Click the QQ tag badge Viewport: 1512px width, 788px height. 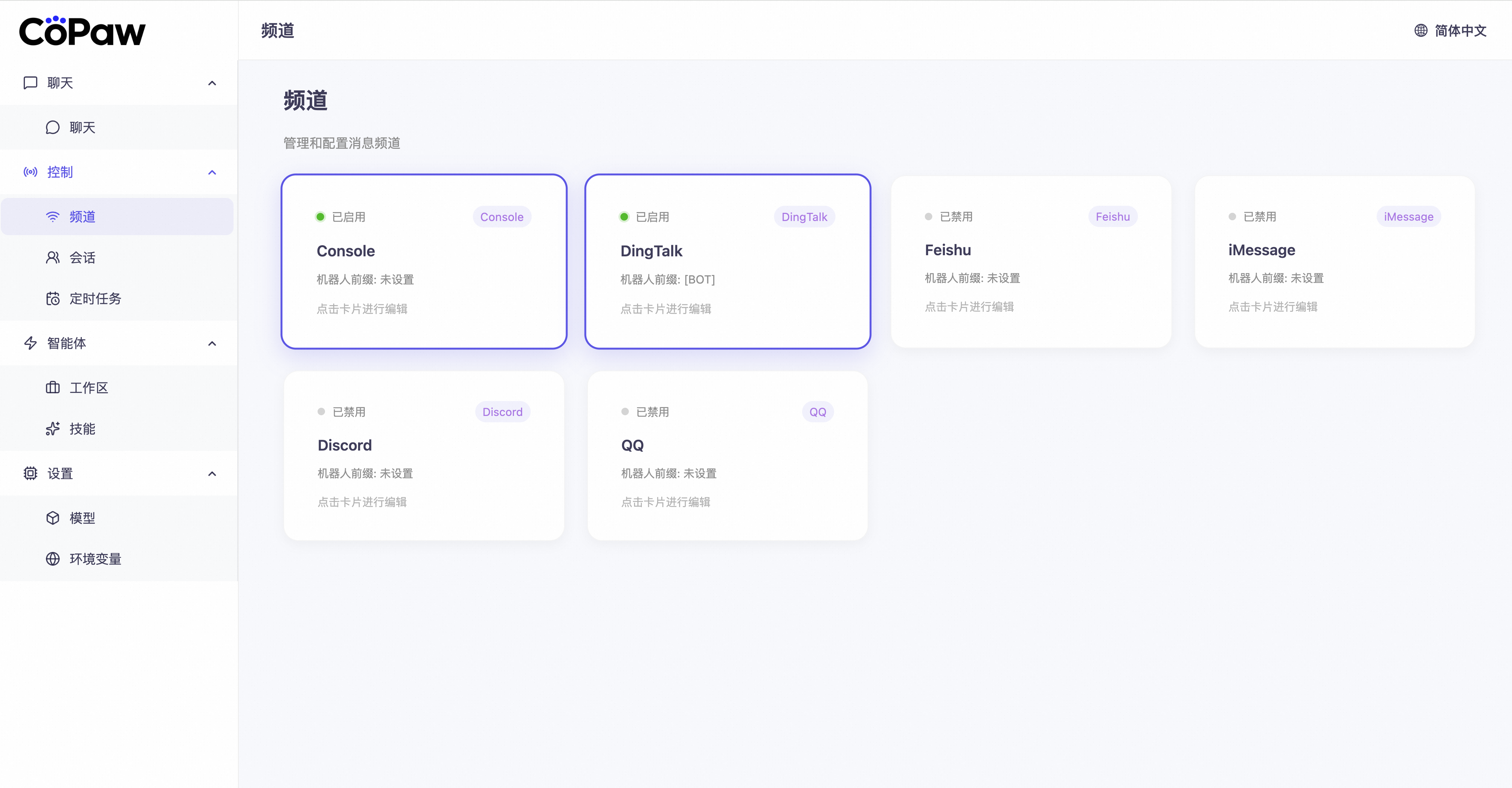(817, 412)
